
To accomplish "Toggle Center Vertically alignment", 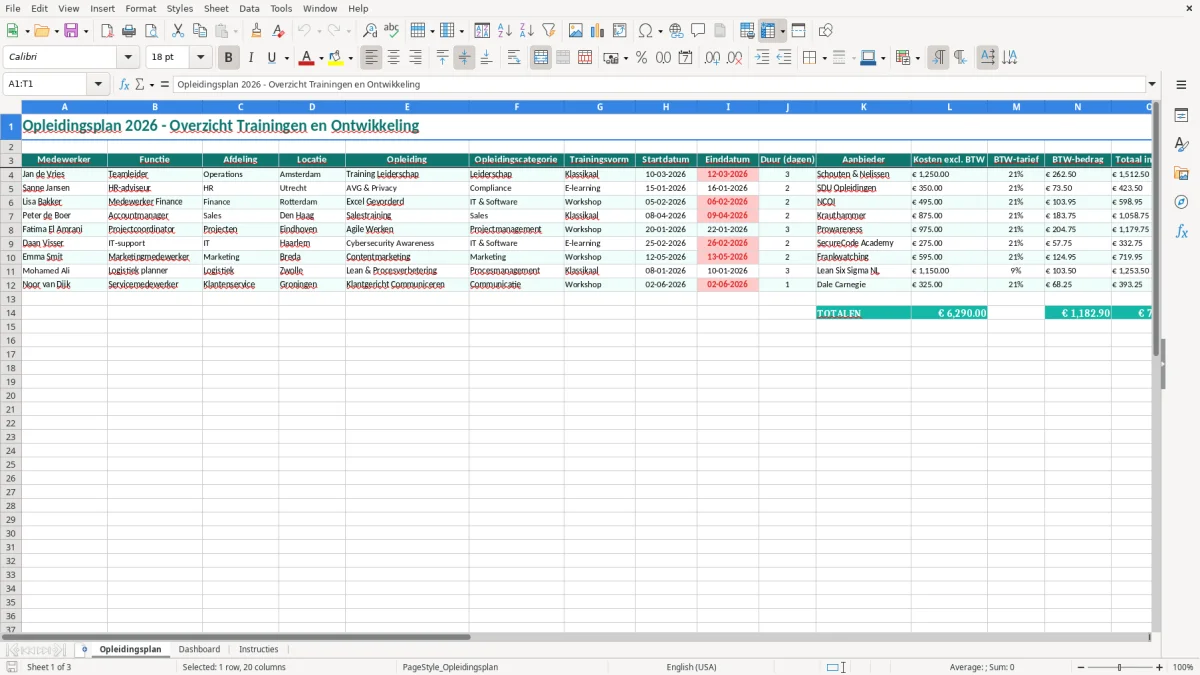I will (x=464, y=58).
